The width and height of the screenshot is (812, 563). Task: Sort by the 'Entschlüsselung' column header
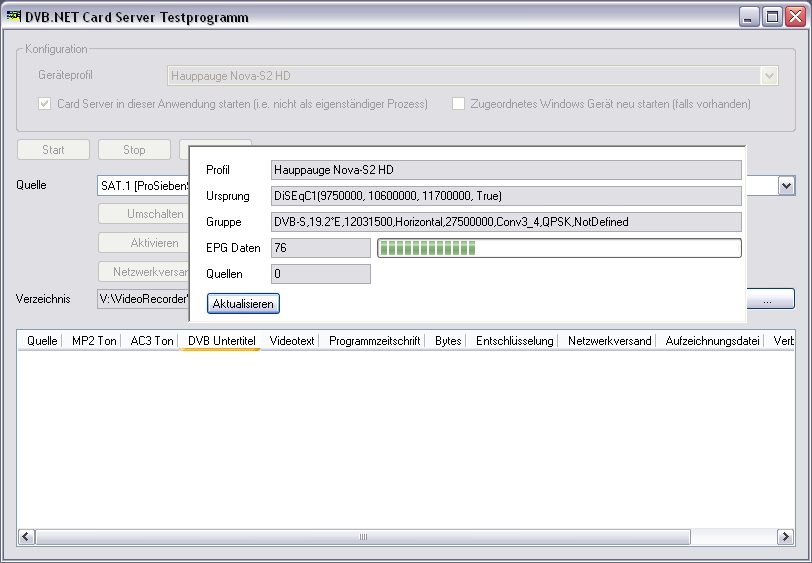(514, 341)
